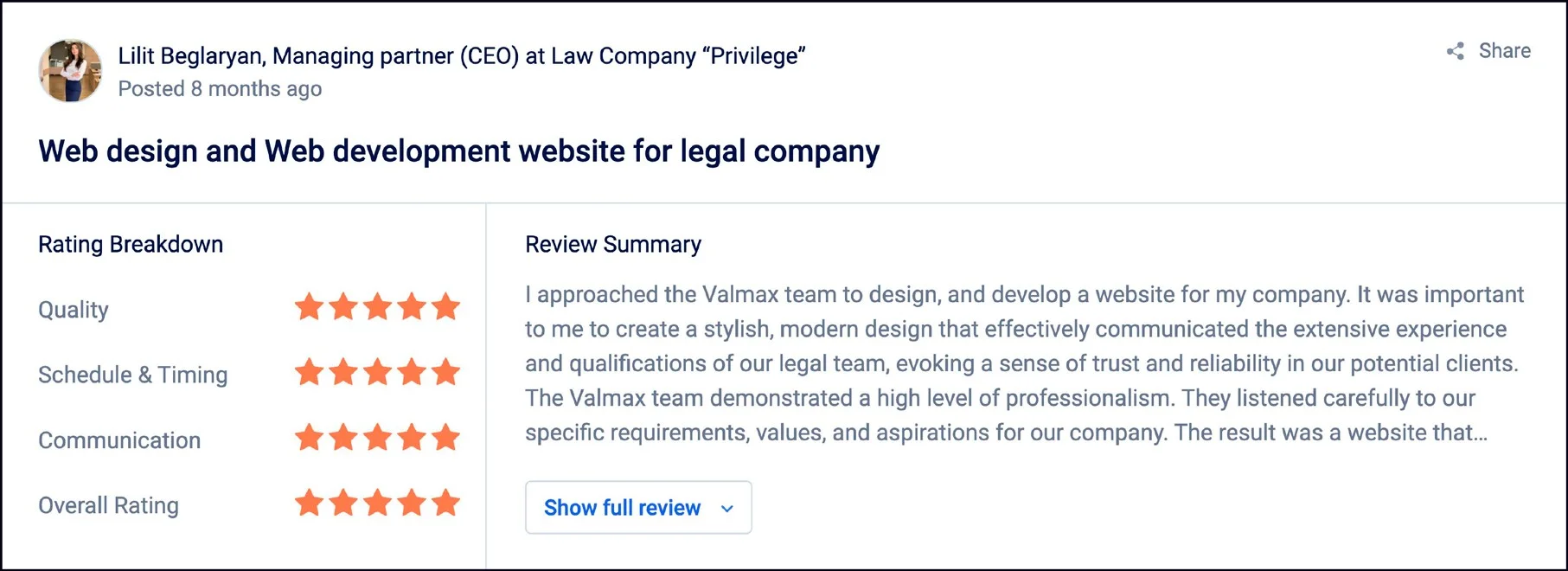1568x571 pixels.
Task: Toggle the first Communication star
Action: coord(309,438)
